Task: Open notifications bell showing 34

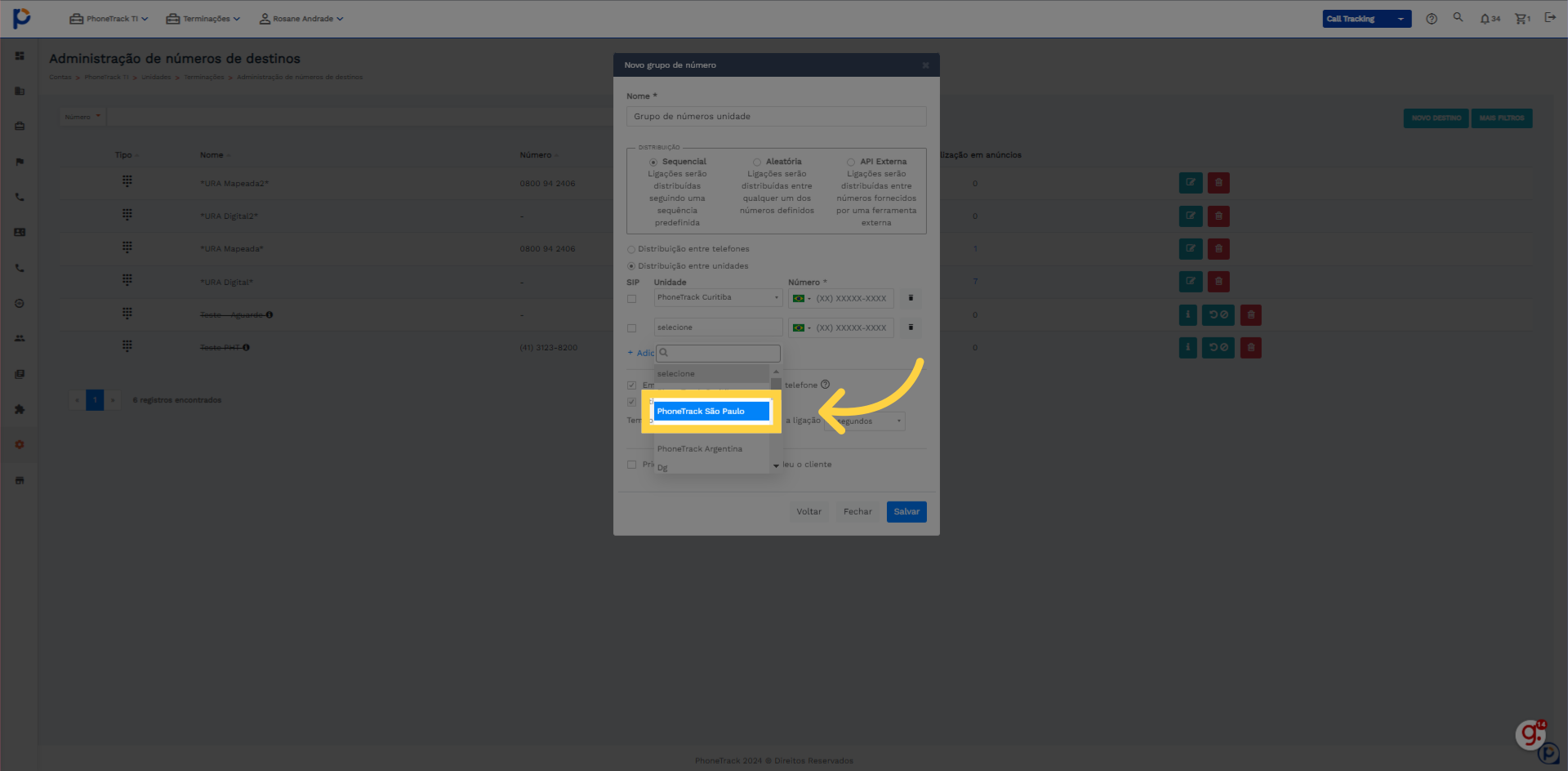Action: click(1490, 19)
